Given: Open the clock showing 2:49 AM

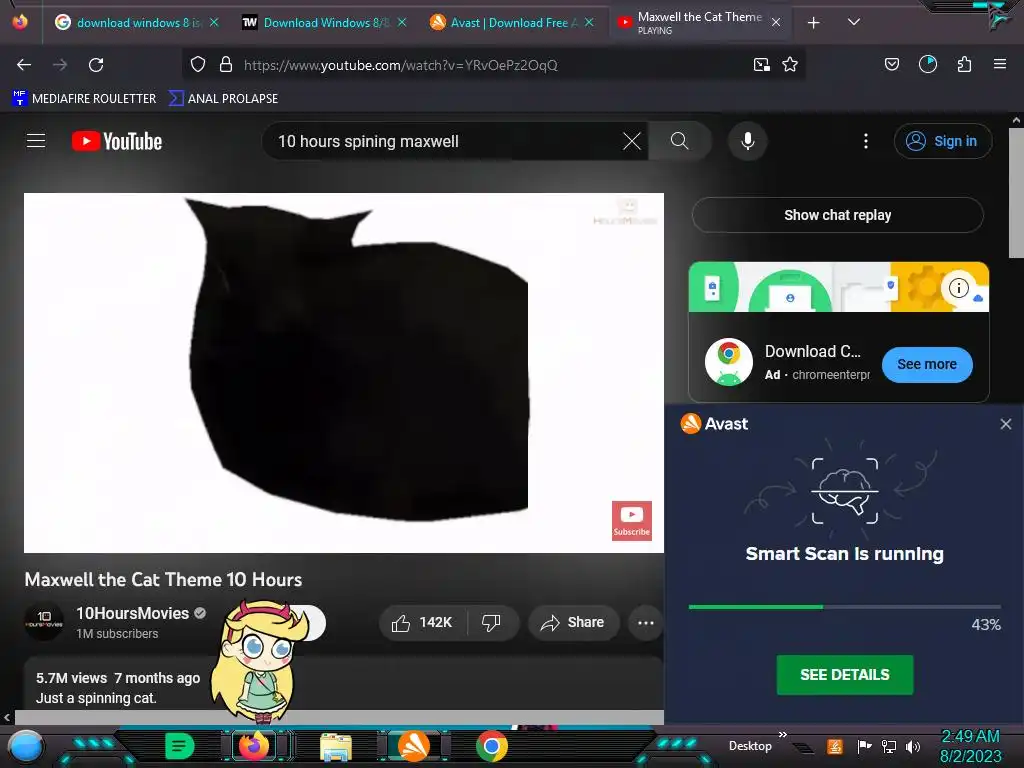Looking at the screenshot, I should pyautogui.click(x=970, y=746).
